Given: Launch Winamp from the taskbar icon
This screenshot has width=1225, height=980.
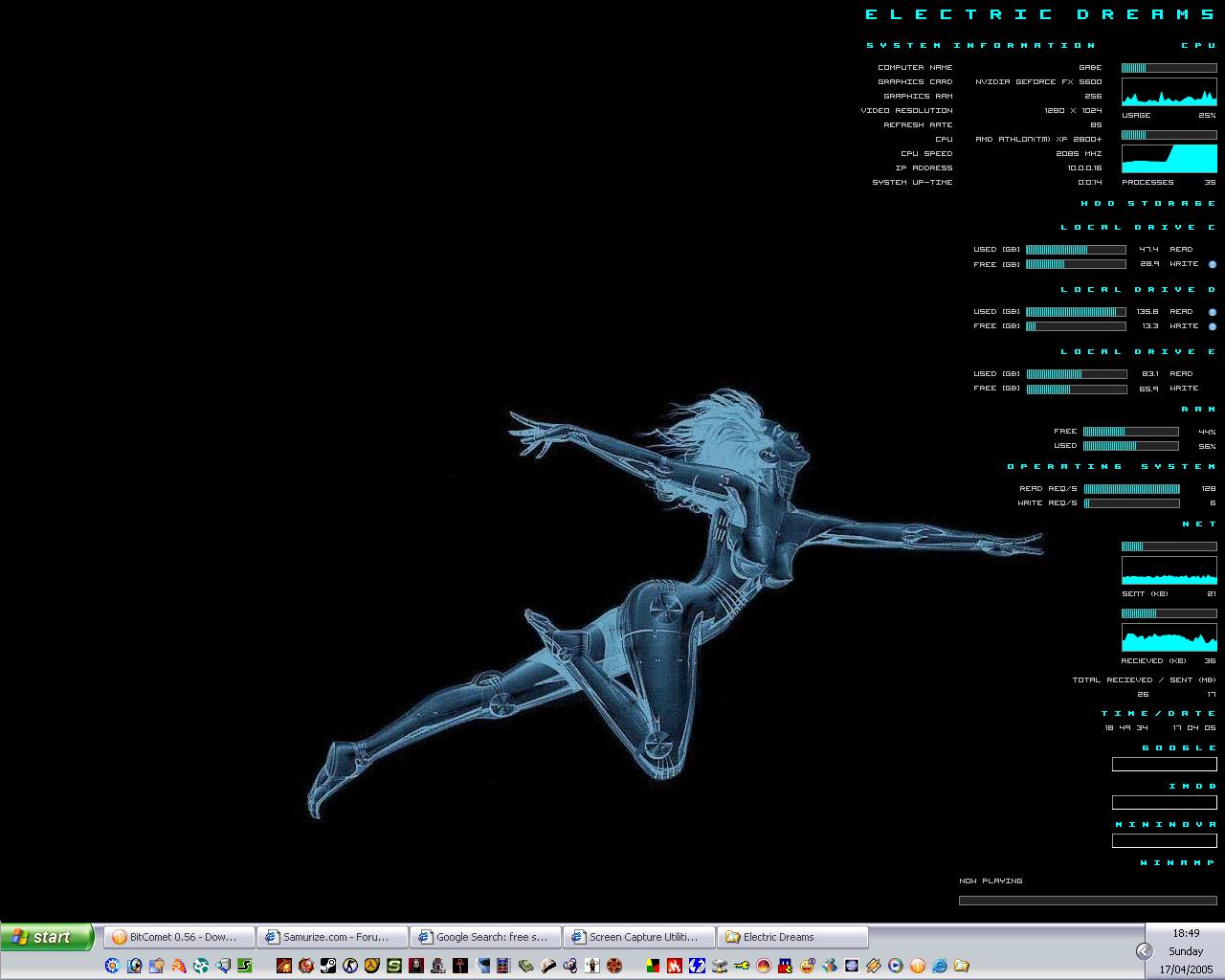Looking at the screenshot, I should coord(874,966).
